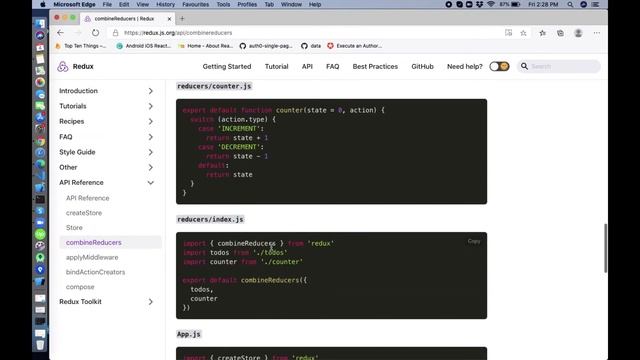Image resolution: width=640 pixels, height=360 pixels.
Task: Click the clock showing Fri 2:28 PM
Action: 543,4
